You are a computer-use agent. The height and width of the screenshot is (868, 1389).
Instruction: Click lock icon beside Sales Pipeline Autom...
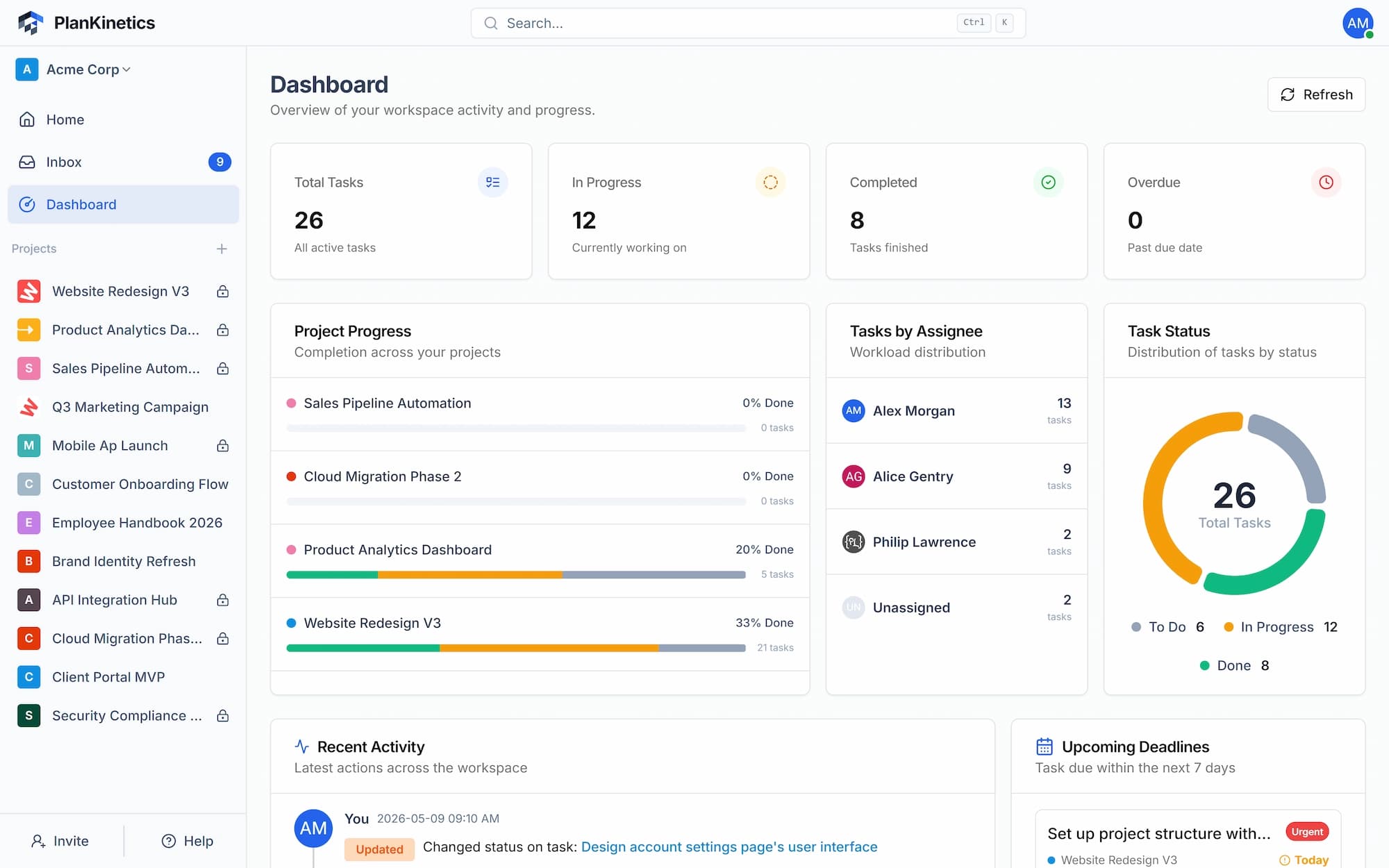[x=222, y=369]
